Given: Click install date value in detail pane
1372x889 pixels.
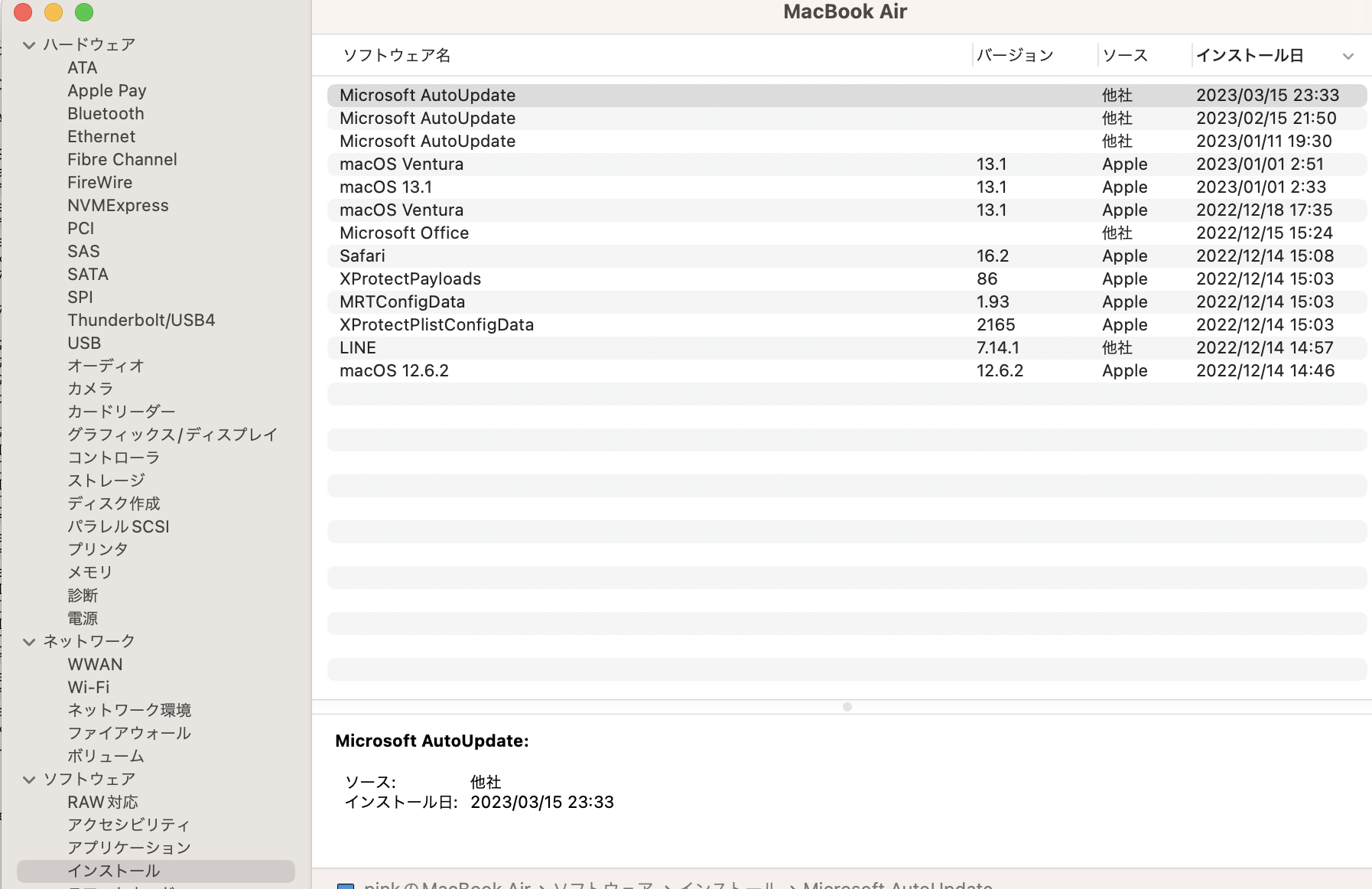Looking at the screenshot, I should click(x=542, y=803).
